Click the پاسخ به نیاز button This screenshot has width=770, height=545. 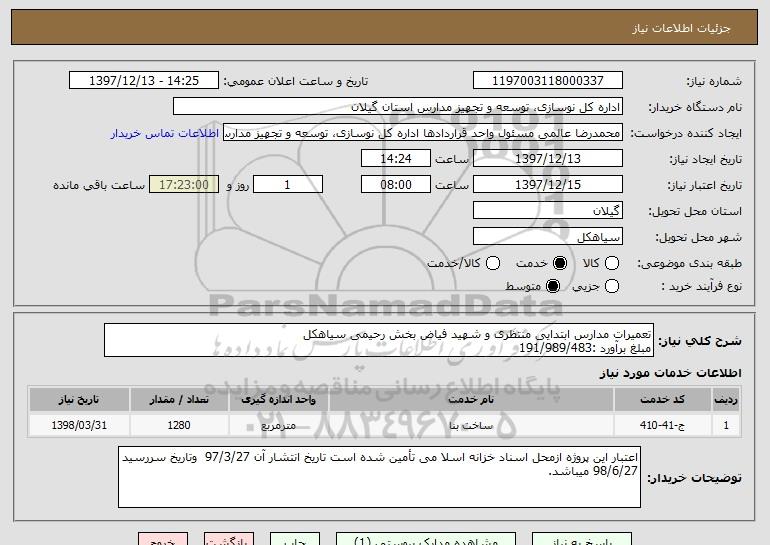click(x=582, y=539)
